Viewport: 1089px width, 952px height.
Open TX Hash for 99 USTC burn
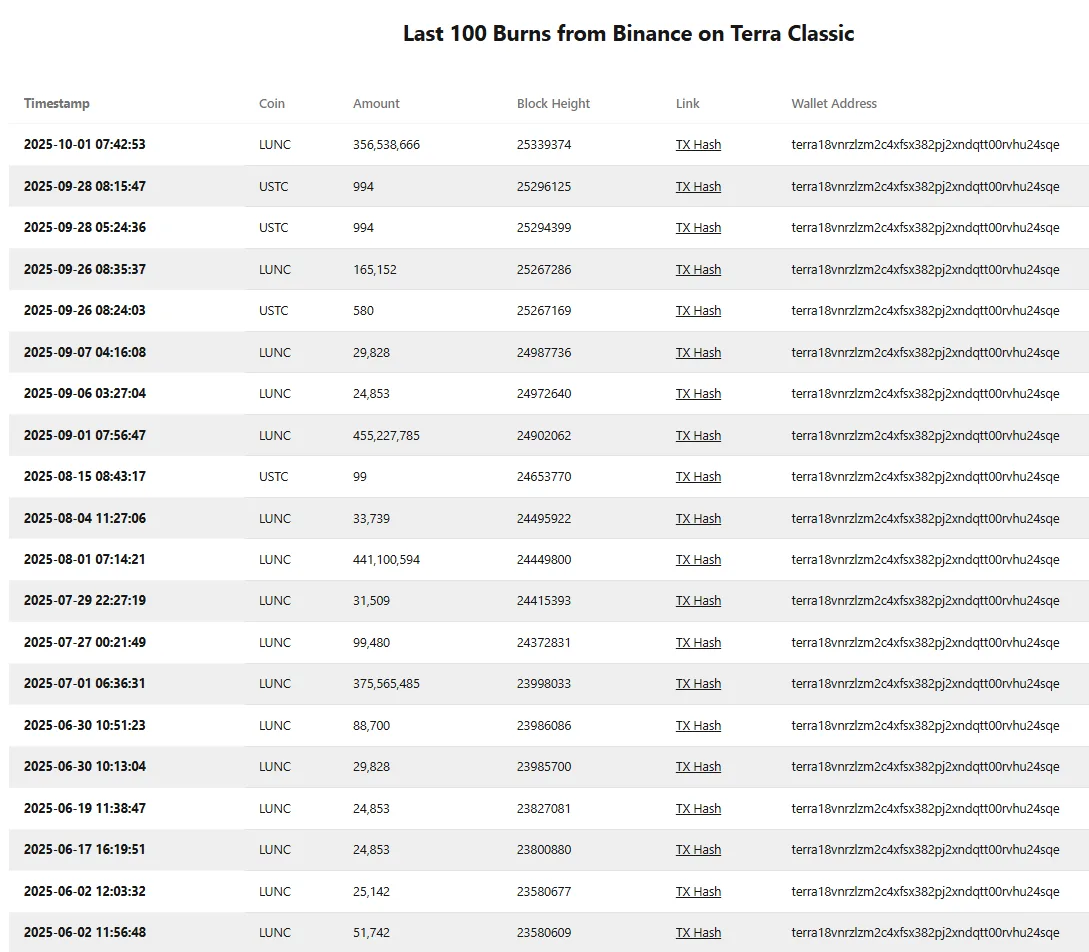pyautogui.click(x=698, y=477)
